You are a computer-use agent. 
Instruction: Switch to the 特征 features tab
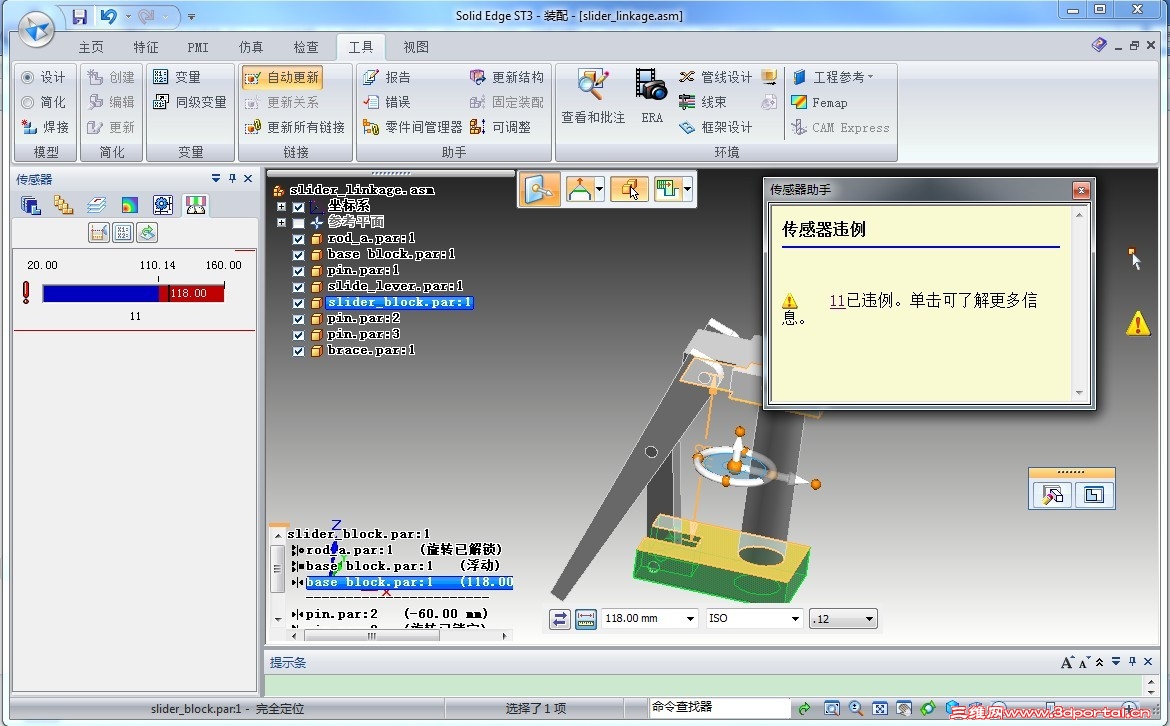[x=146, y=47]
